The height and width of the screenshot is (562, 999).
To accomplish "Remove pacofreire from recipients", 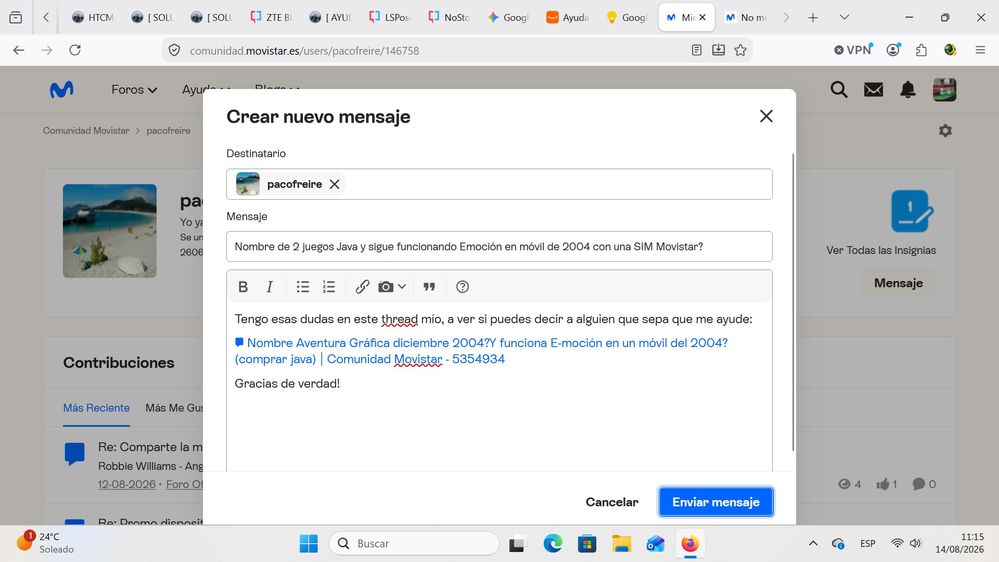I will [x=334, y=184].
